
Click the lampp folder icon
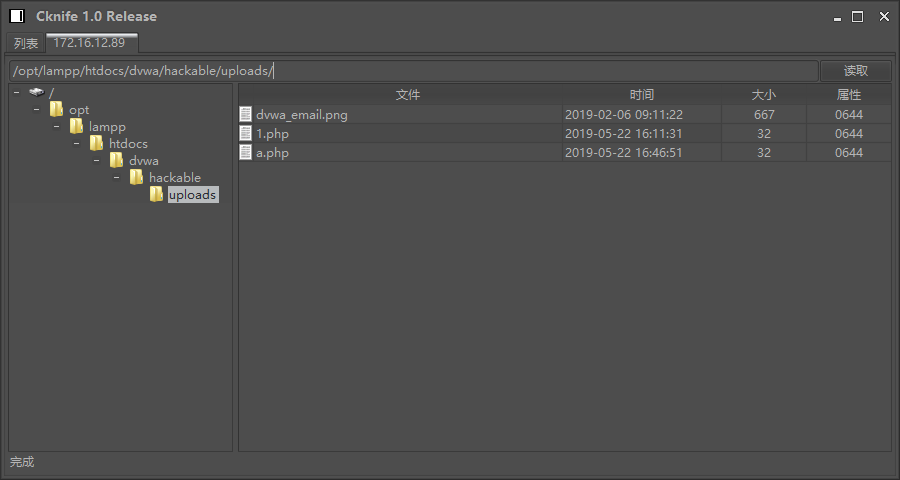coord(77,127)
